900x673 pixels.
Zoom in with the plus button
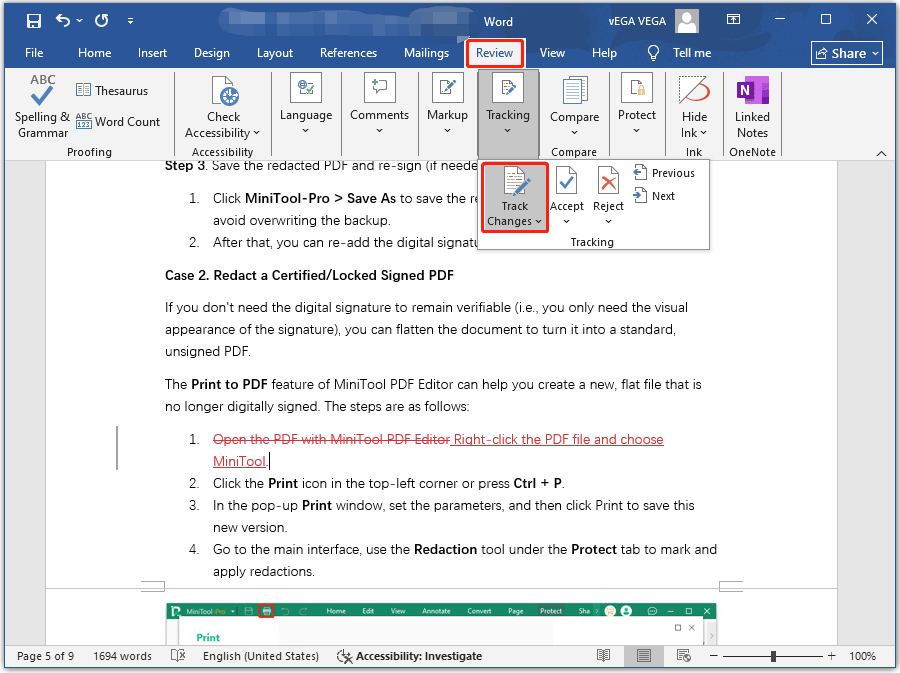[x=831, y=656]
